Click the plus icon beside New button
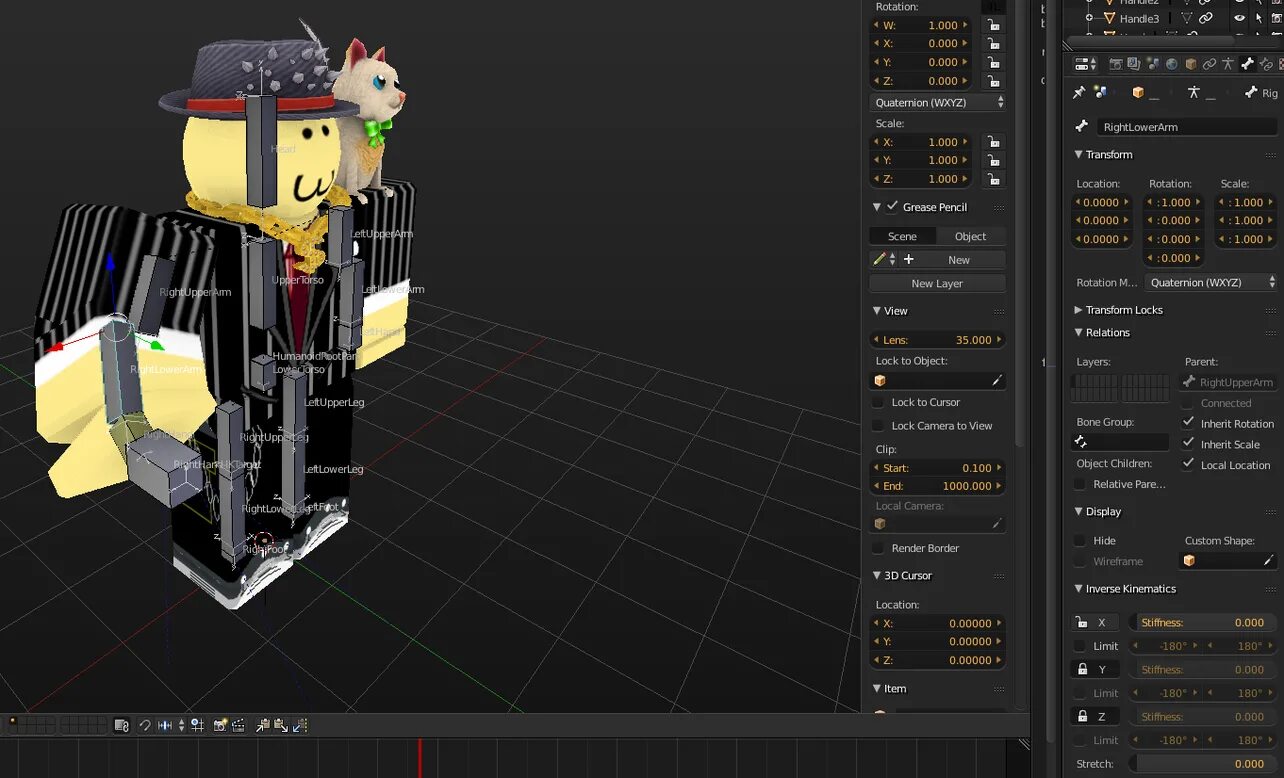 coord(909,259)
